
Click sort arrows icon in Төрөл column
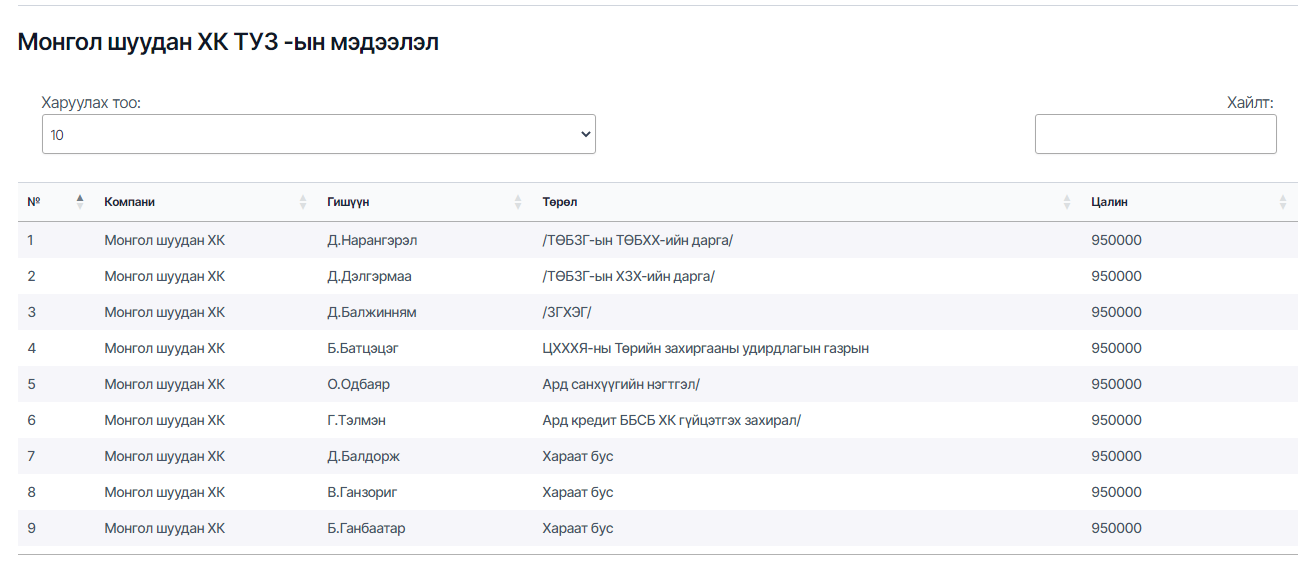tap(1067, 202)
